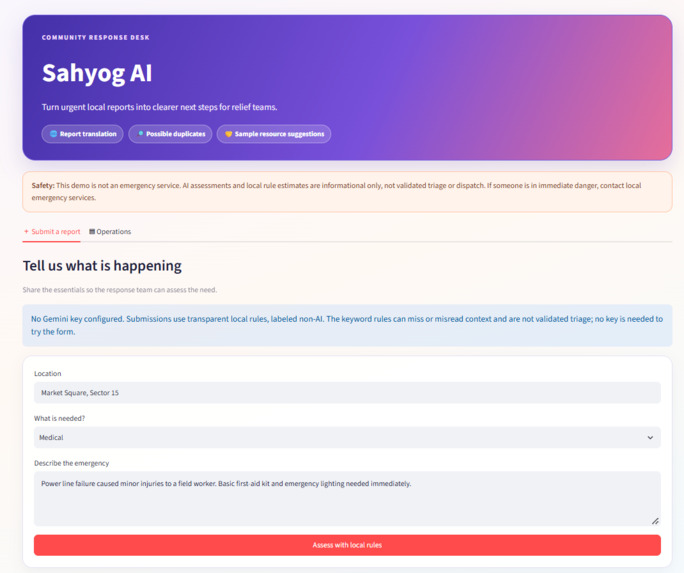Switch to the Submit a report tab
This screenshot has height=573, width=684.
click(x=52, y=232)
